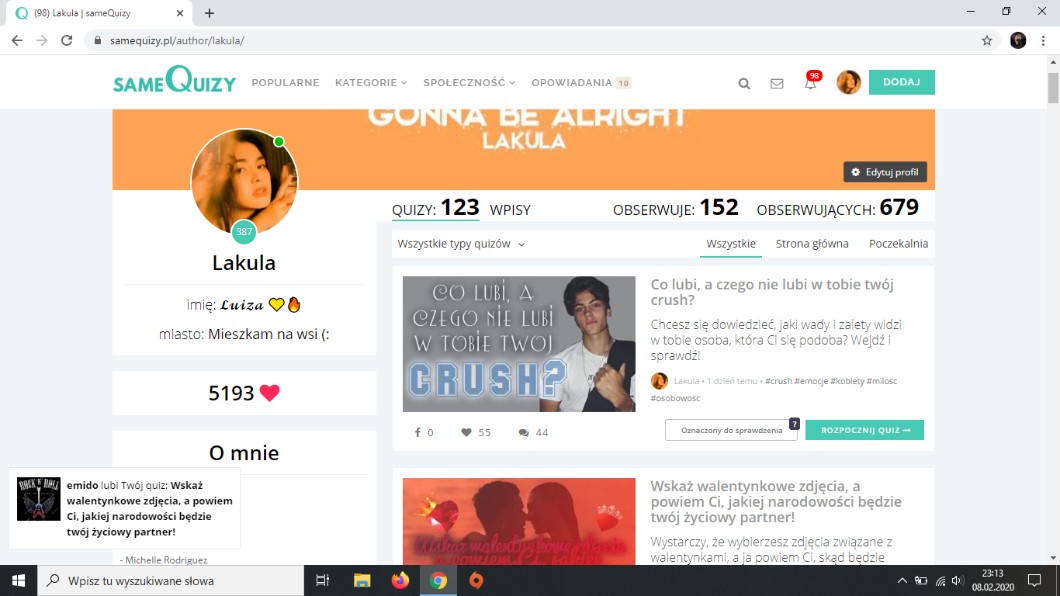The height and width of the screenshot is (596, 1060).
Task: Click the comments bubble icon showing 44
Action: tap(523, 432)
